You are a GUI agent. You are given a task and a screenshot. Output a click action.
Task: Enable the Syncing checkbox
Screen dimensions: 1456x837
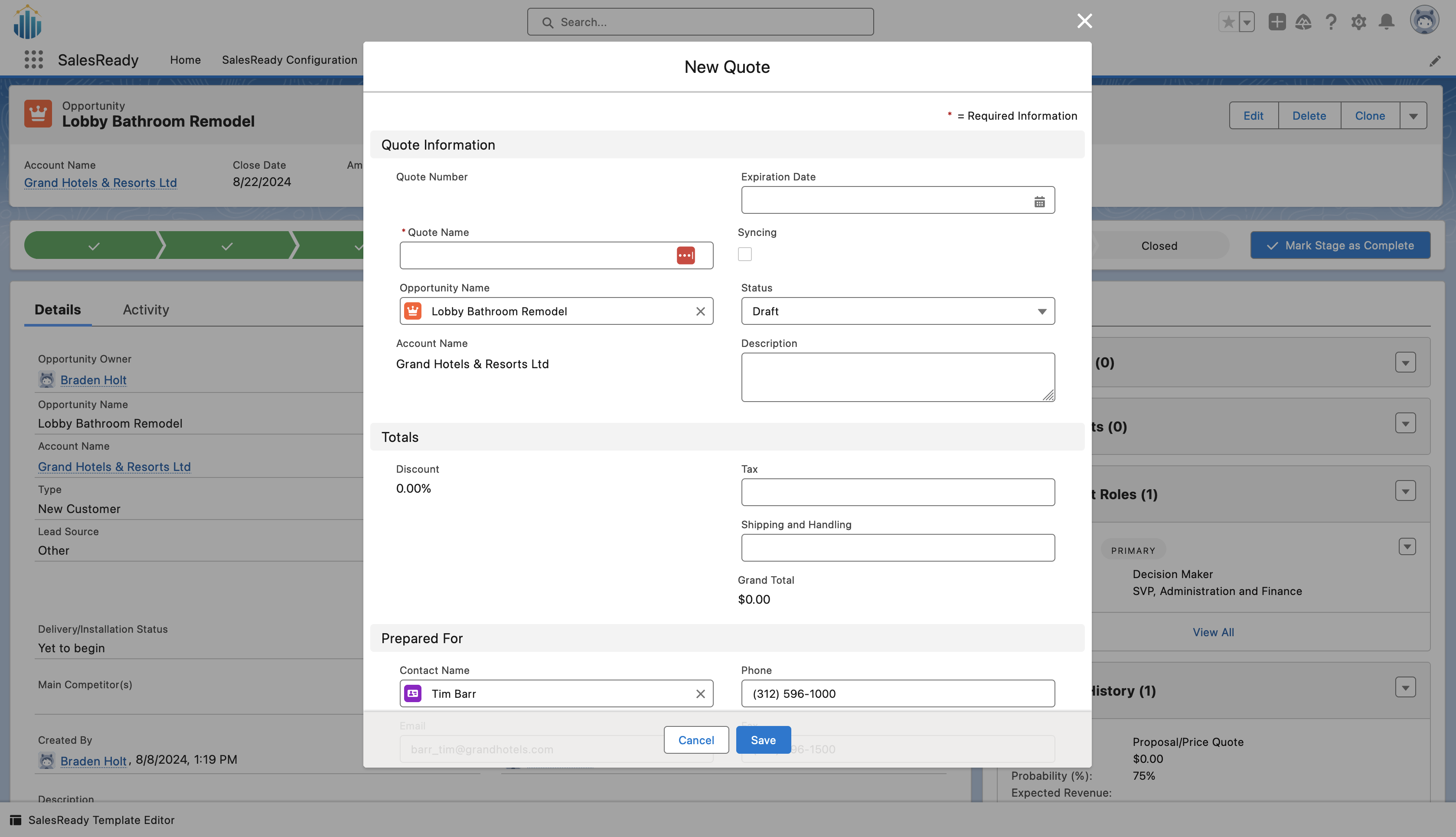tap(744, 254)
